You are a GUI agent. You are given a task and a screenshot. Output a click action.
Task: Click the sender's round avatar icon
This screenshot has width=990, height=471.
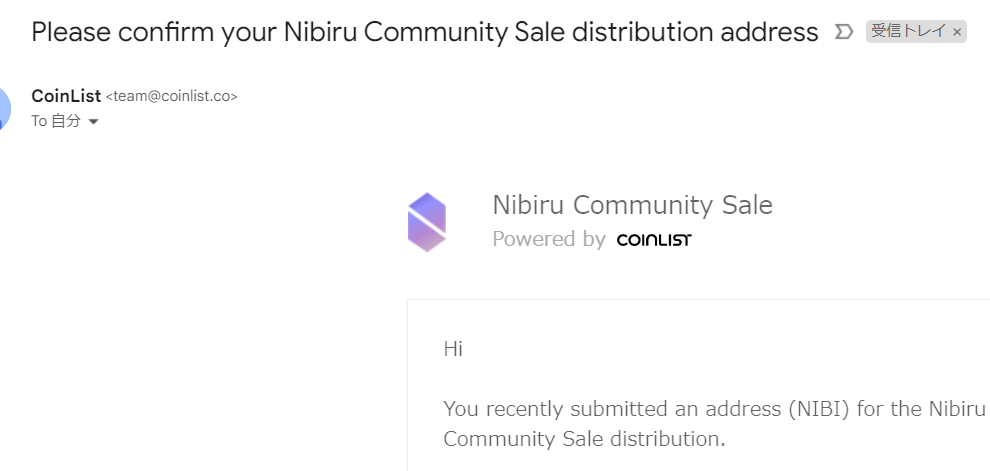pos(5,108)
